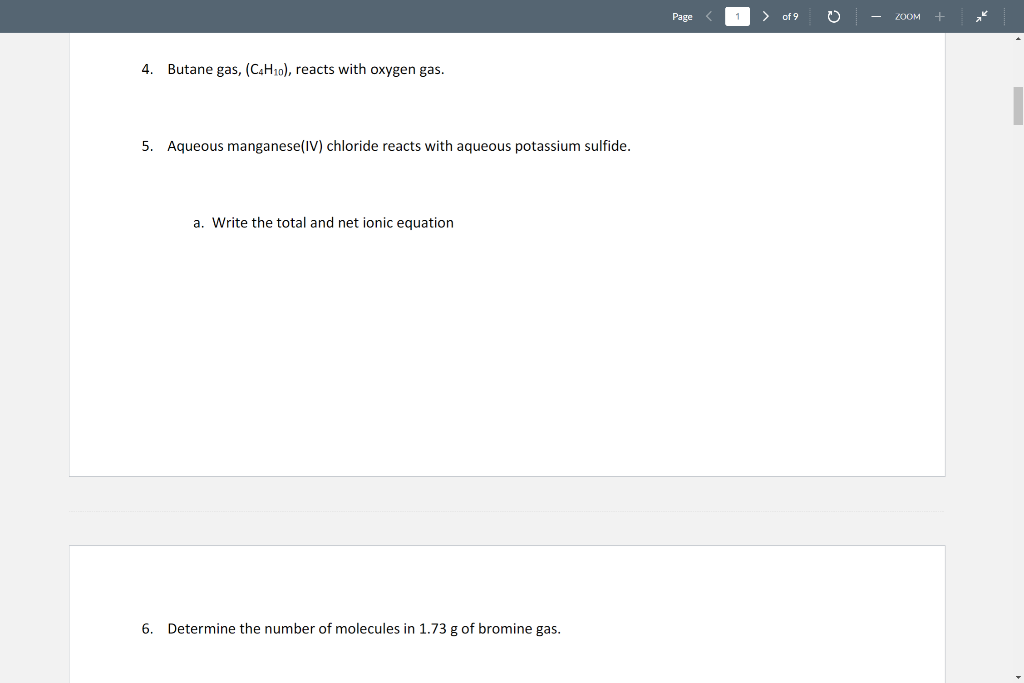Go to the previous page arrow
The width and height of the screenshot is (1024, 683).
point(709,16)
